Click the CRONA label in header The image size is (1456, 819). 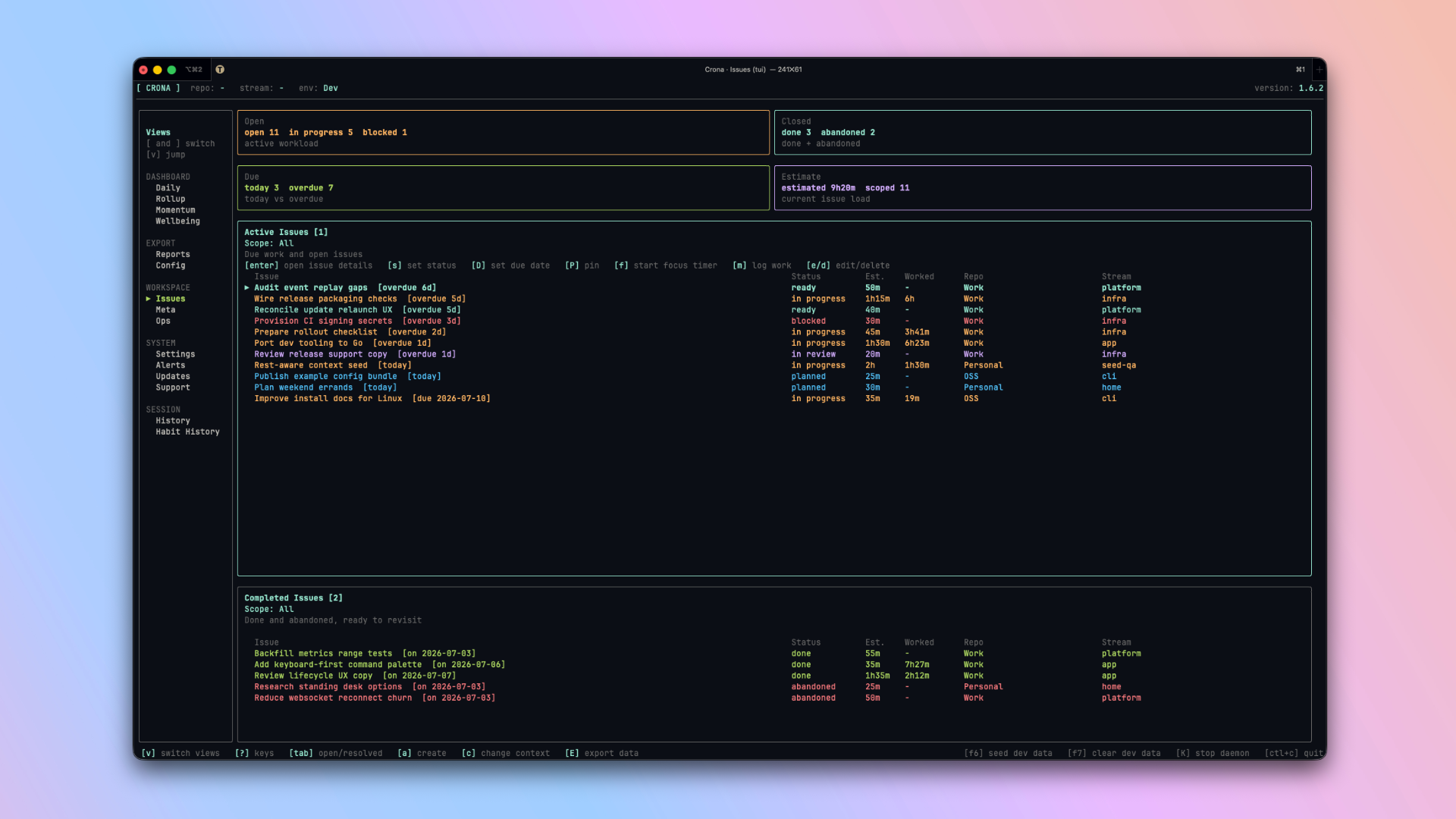[x=158, y=89]
